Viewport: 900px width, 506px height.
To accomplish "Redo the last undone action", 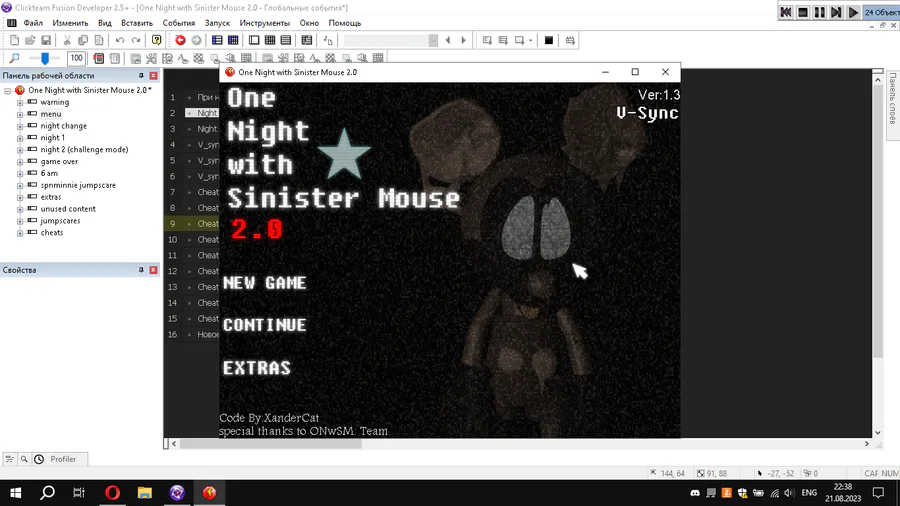I will [136, 40].
